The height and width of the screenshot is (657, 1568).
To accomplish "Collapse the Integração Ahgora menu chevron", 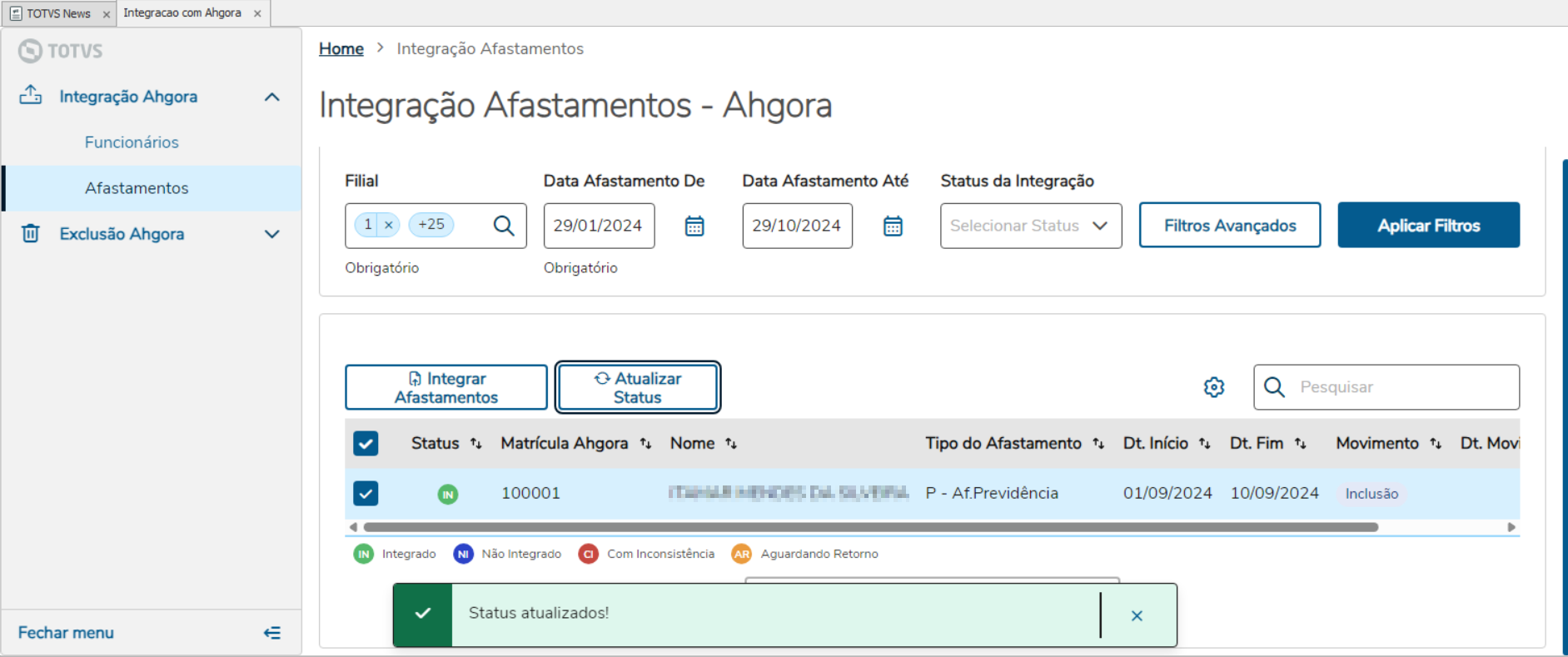I will [271, 97].
